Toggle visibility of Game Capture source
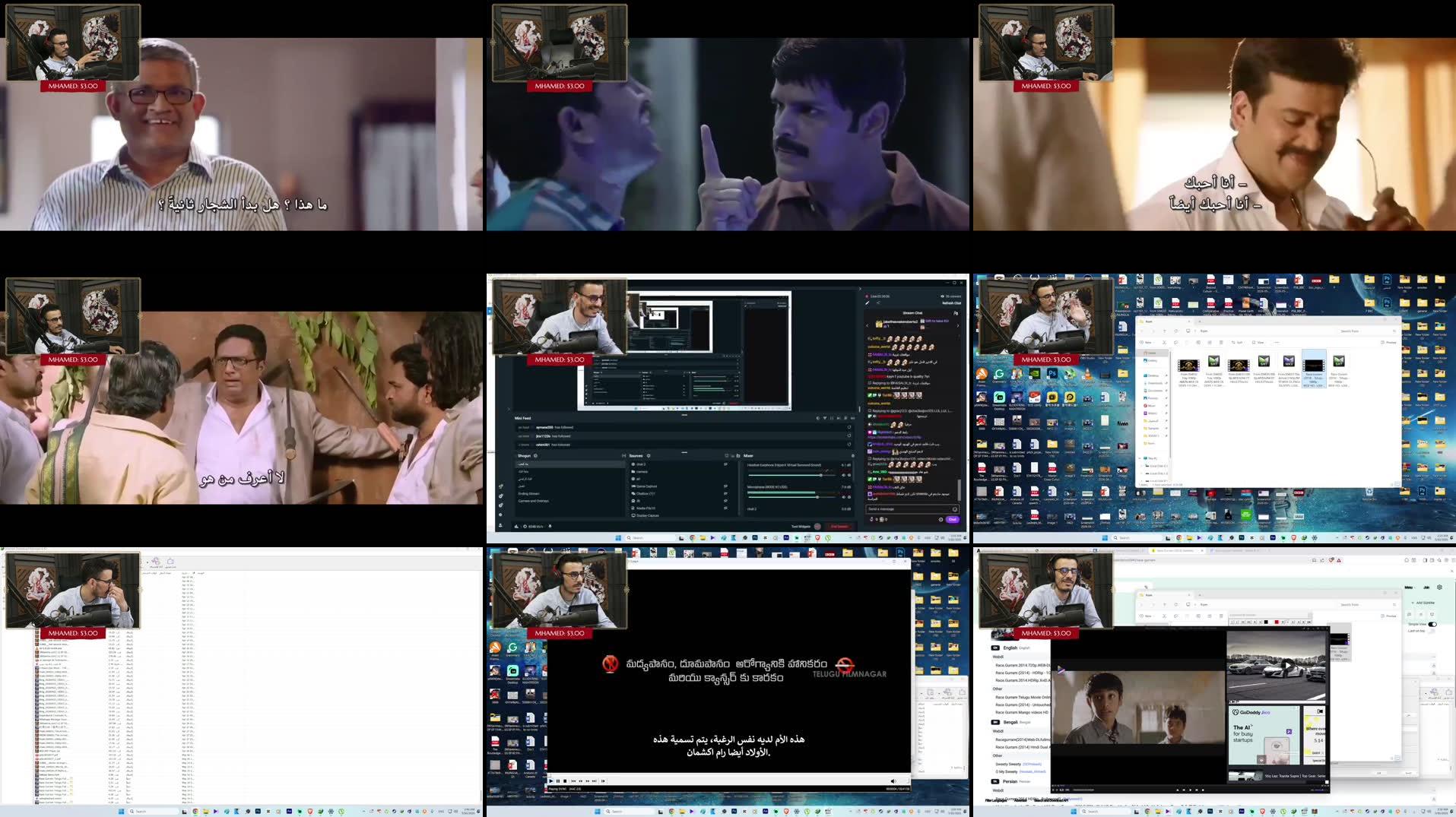This screenshot has width=1456, height=817. pyautogui.click(x=725, y=486)
